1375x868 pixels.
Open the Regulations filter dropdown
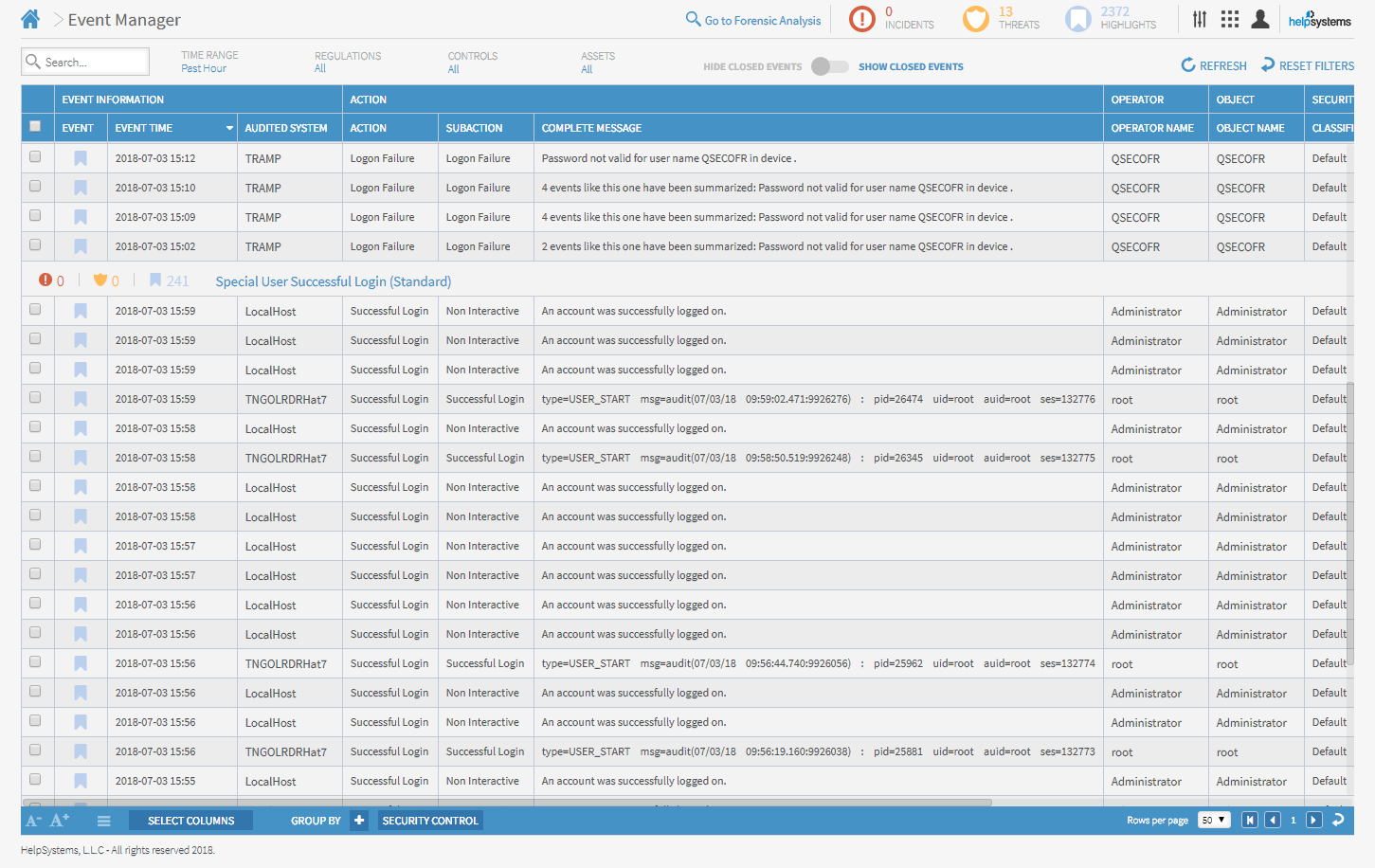click(x=347, y=63)
